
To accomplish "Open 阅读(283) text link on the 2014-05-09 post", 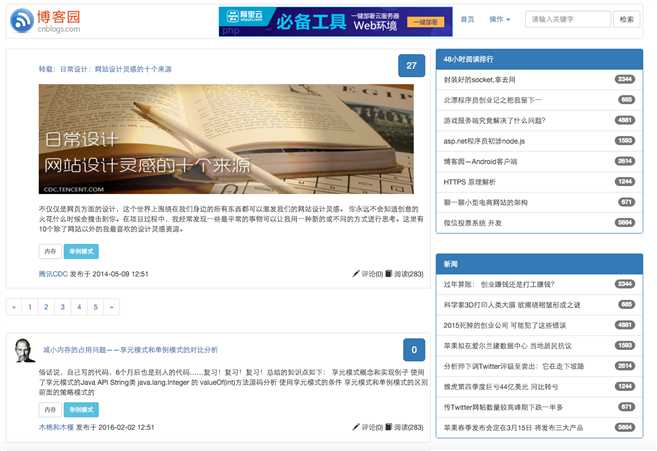I will point(409,274).
